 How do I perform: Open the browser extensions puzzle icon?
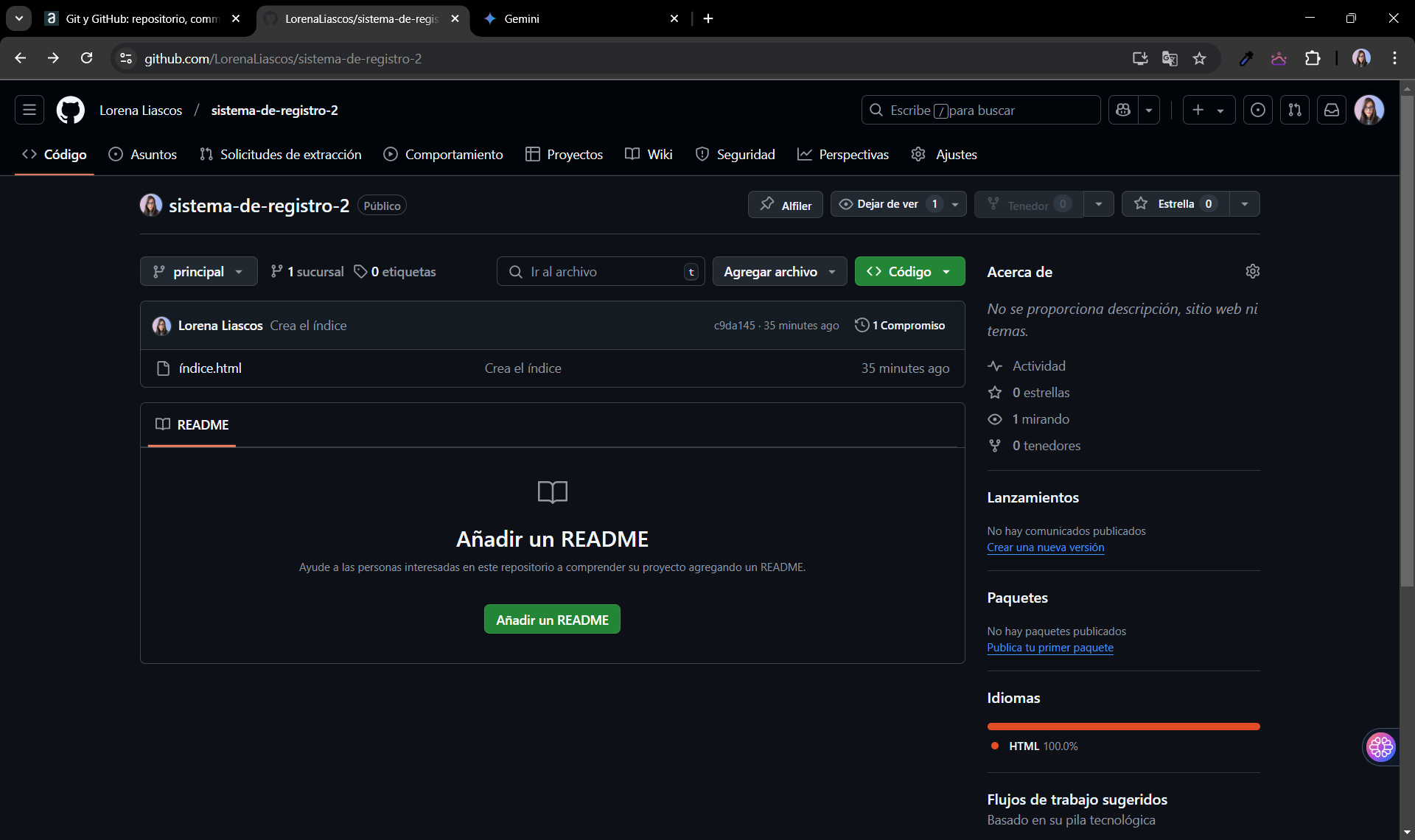(1313, 58)
